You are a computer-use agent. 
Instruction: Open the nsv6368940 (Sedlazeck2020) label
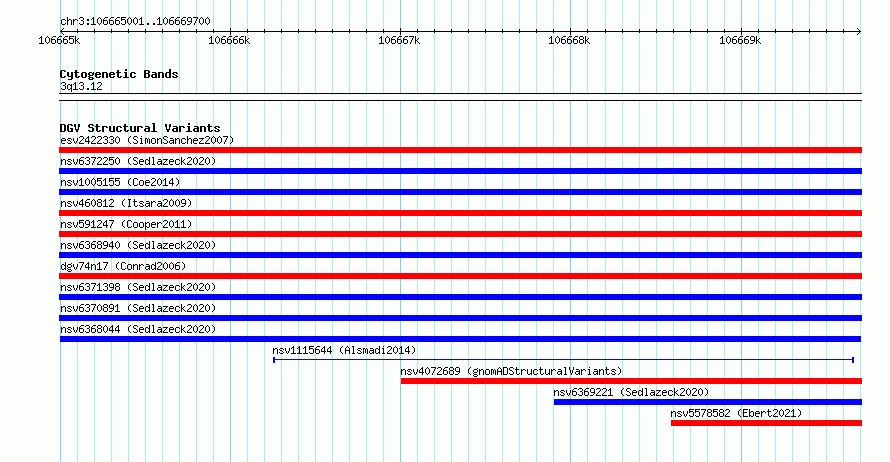[x=138, y=245]
